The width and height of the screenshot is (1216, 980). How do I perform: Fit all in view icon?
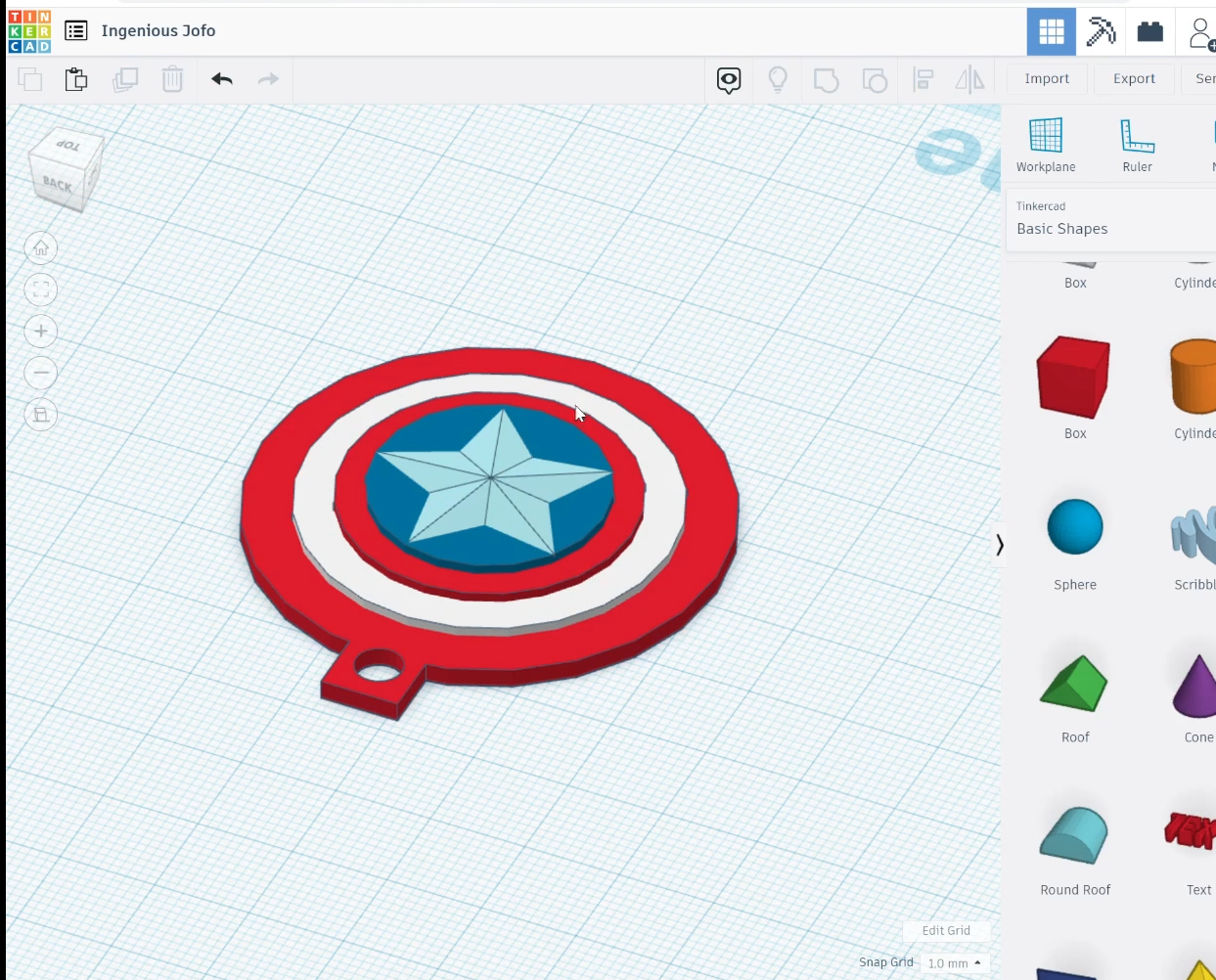click(41, 290)
